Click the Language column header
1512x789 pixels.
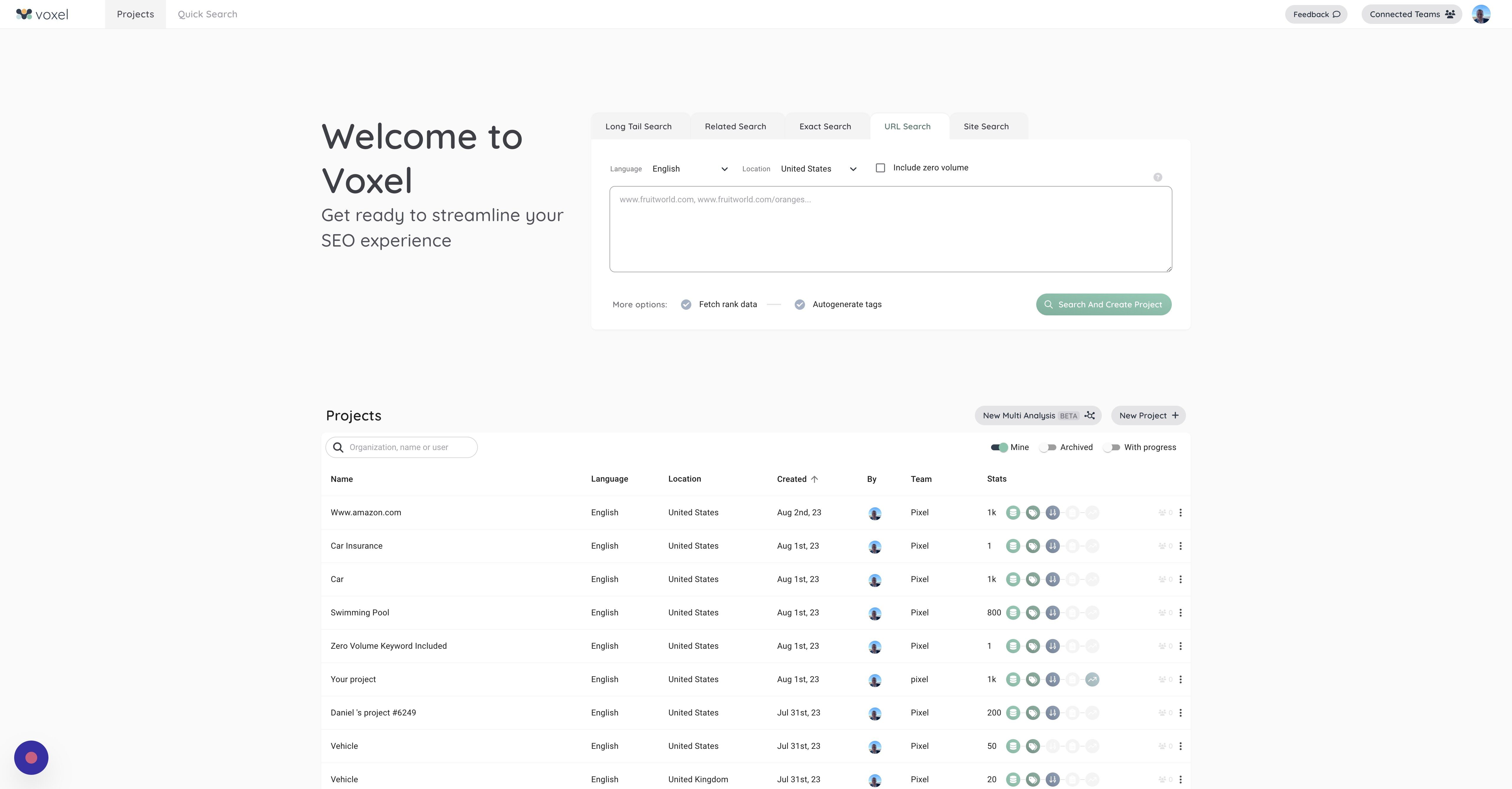coord(609,479)
